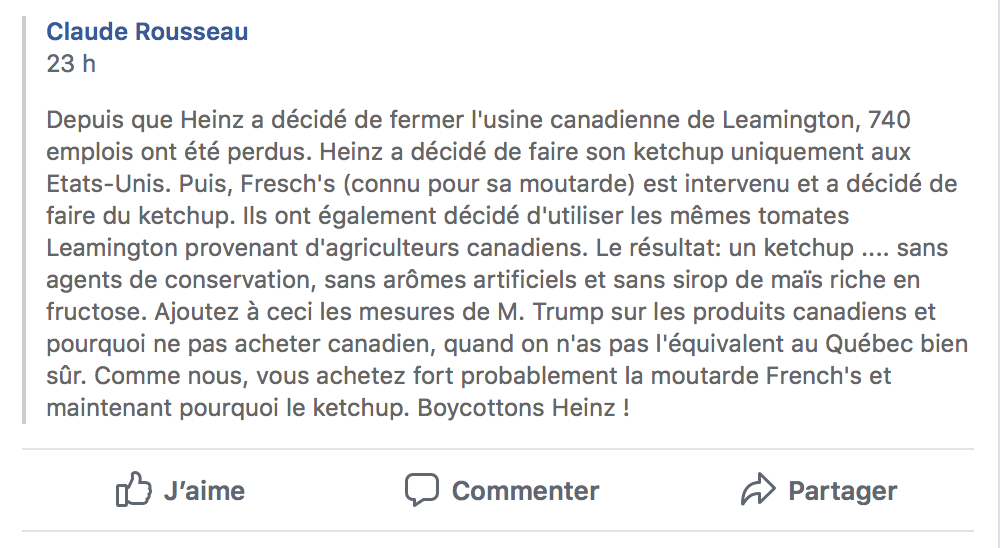Click the vertical quote bar beside post
Screen dimensions: 1000x548
point(24,220)
